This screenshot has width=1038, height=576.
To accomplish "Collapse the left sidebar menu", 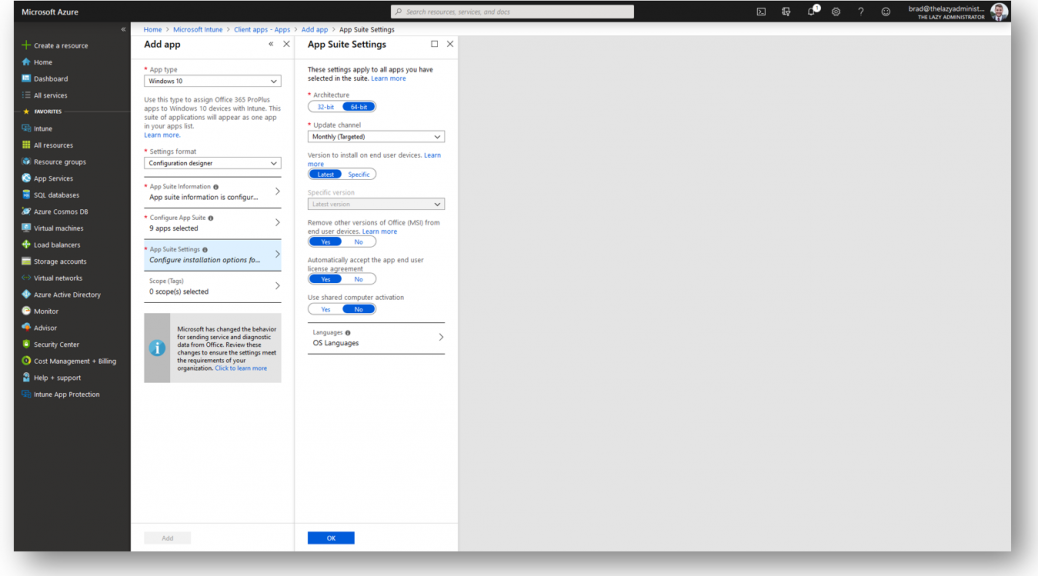I will tap(123, 29).
